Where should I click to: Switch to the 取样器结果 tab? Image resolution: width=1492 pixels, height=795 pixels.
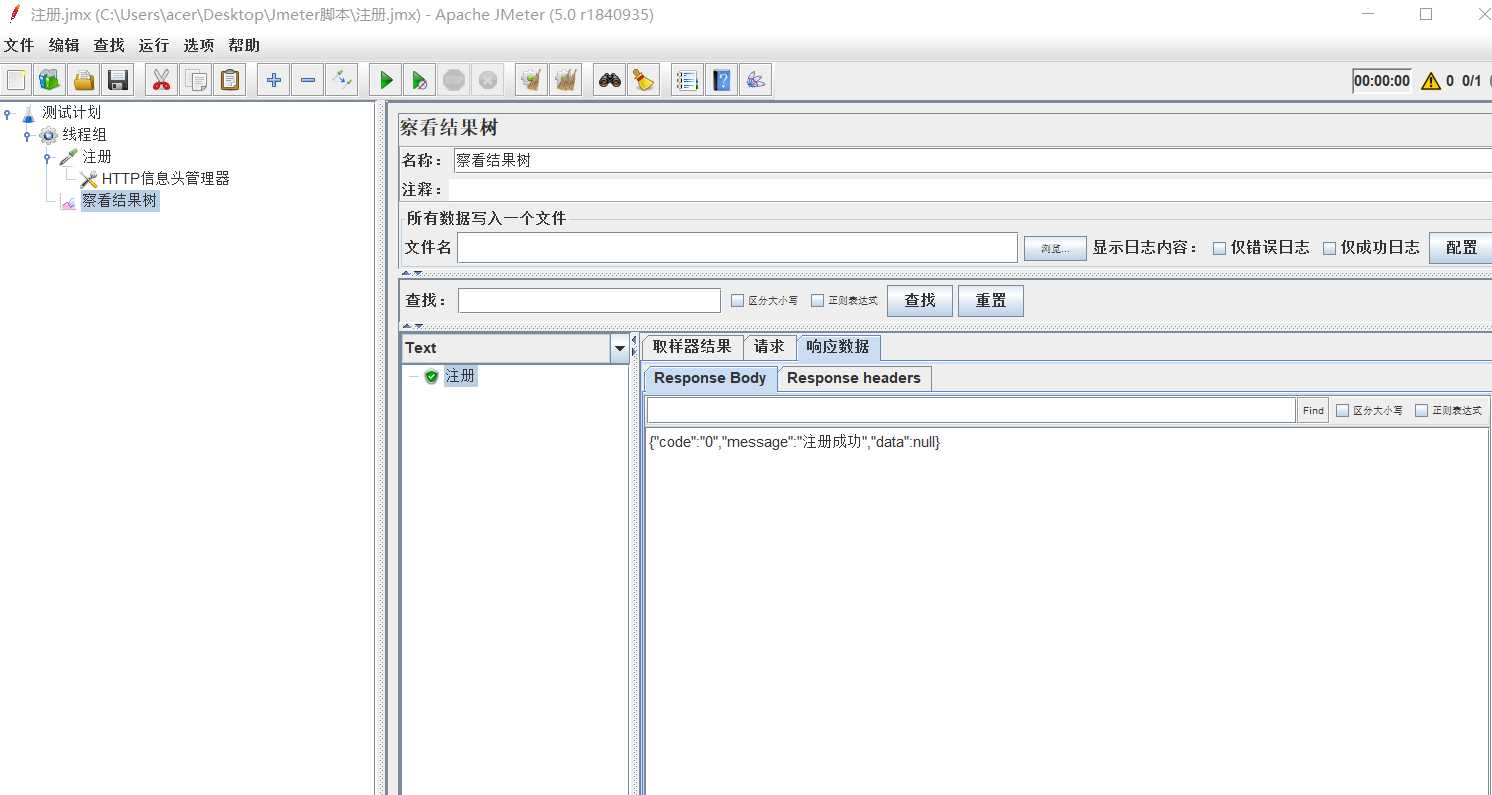pyautogui.click(x=692, y=347)
